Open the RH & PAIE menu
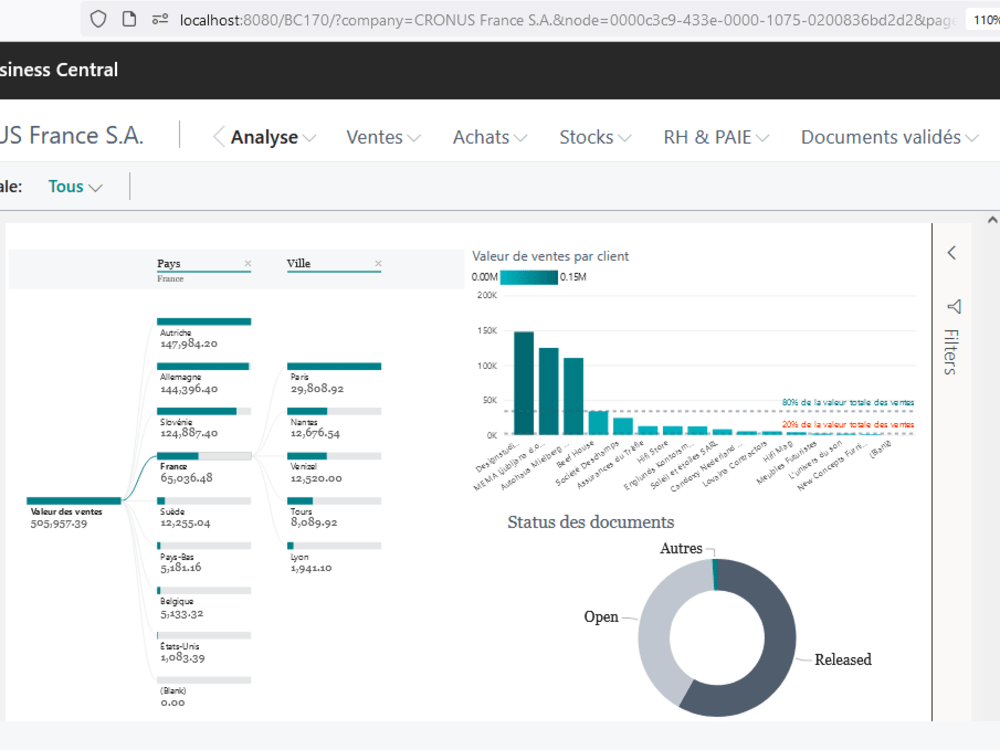The image size is (1000, 750). [x=716, y=137]
